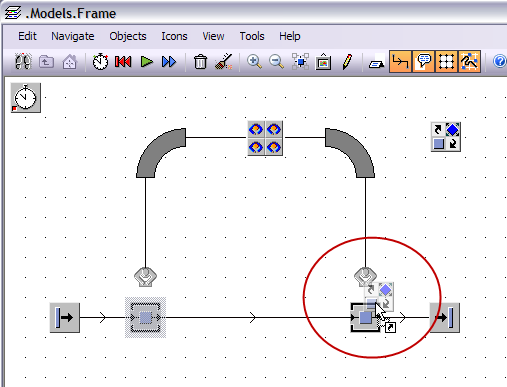Click the pencil edit icon
The image size is (507, 387).
(x=347, y=62)
